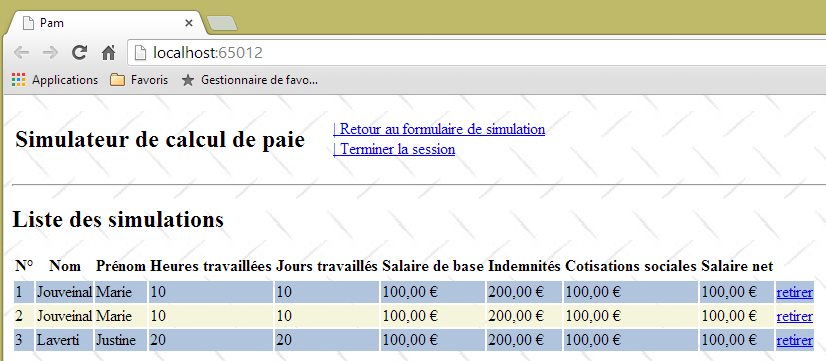Click heures value 20 in Laverti row
The height and width of the screenshot is (361, 826).
[x=211, y=340]
